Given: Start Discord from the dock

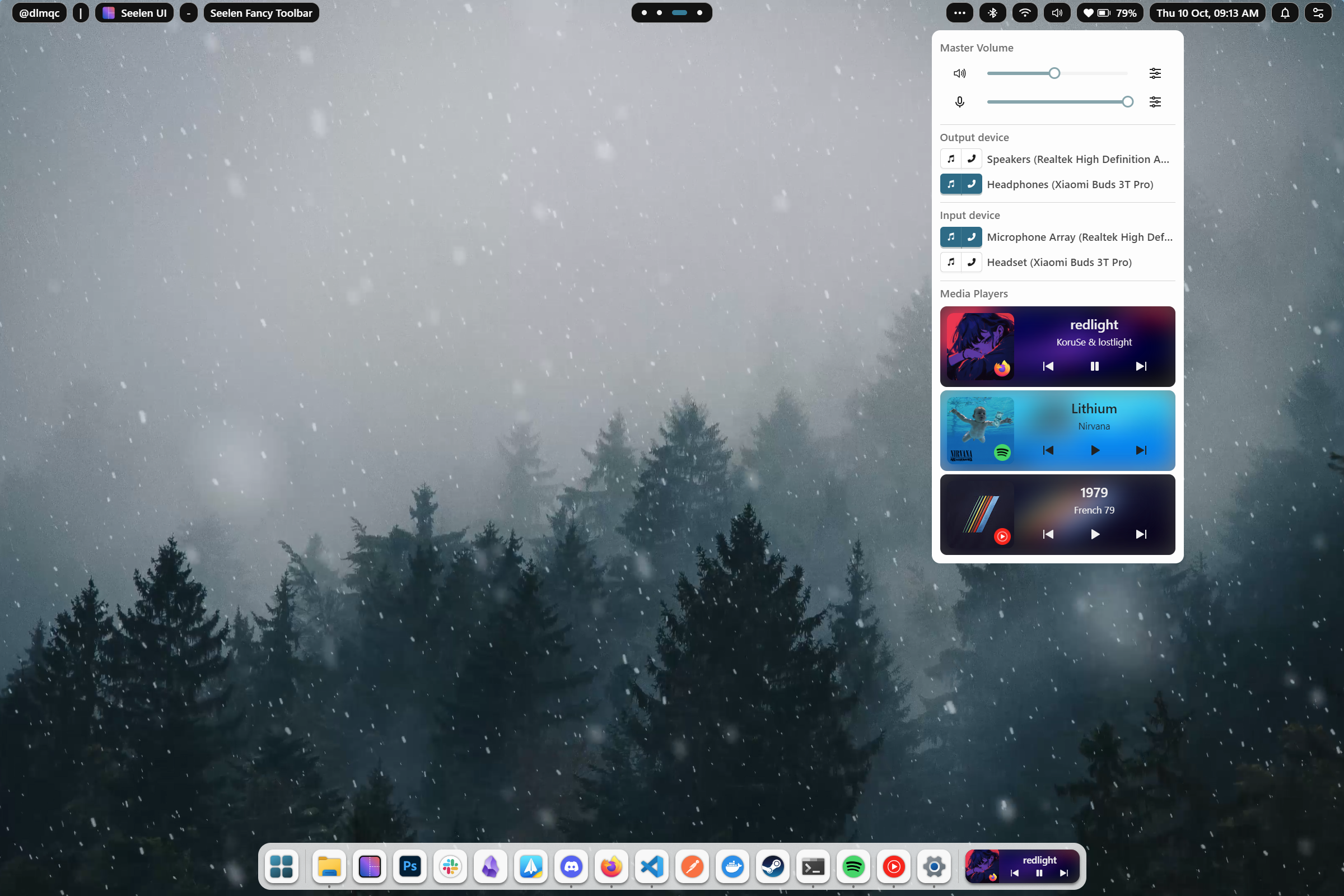Looking at the screenshot, I should point(571,866).
